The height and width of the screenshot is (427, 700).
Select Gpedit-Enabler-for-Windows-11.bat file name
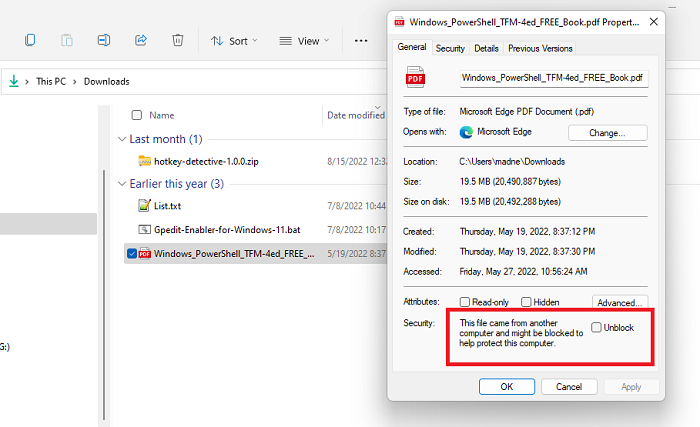227,230
